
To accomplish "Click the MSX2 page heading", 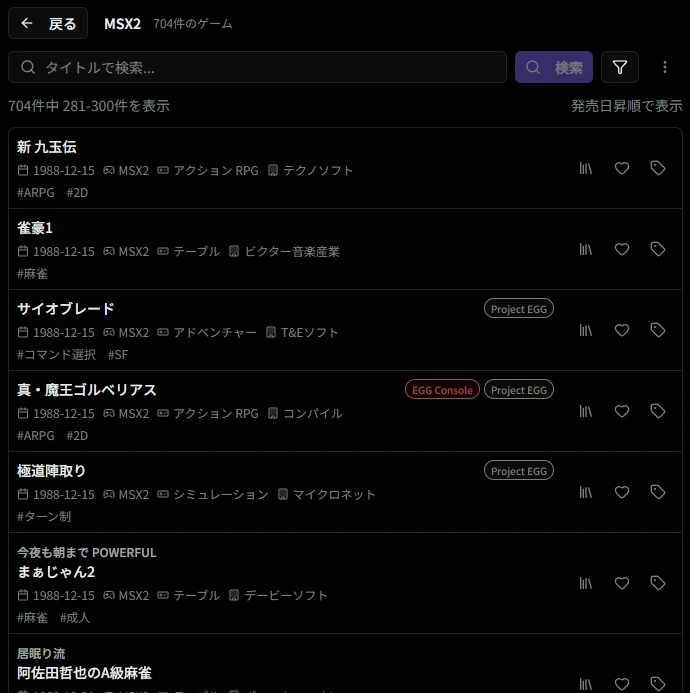I will tap(122, 23).
